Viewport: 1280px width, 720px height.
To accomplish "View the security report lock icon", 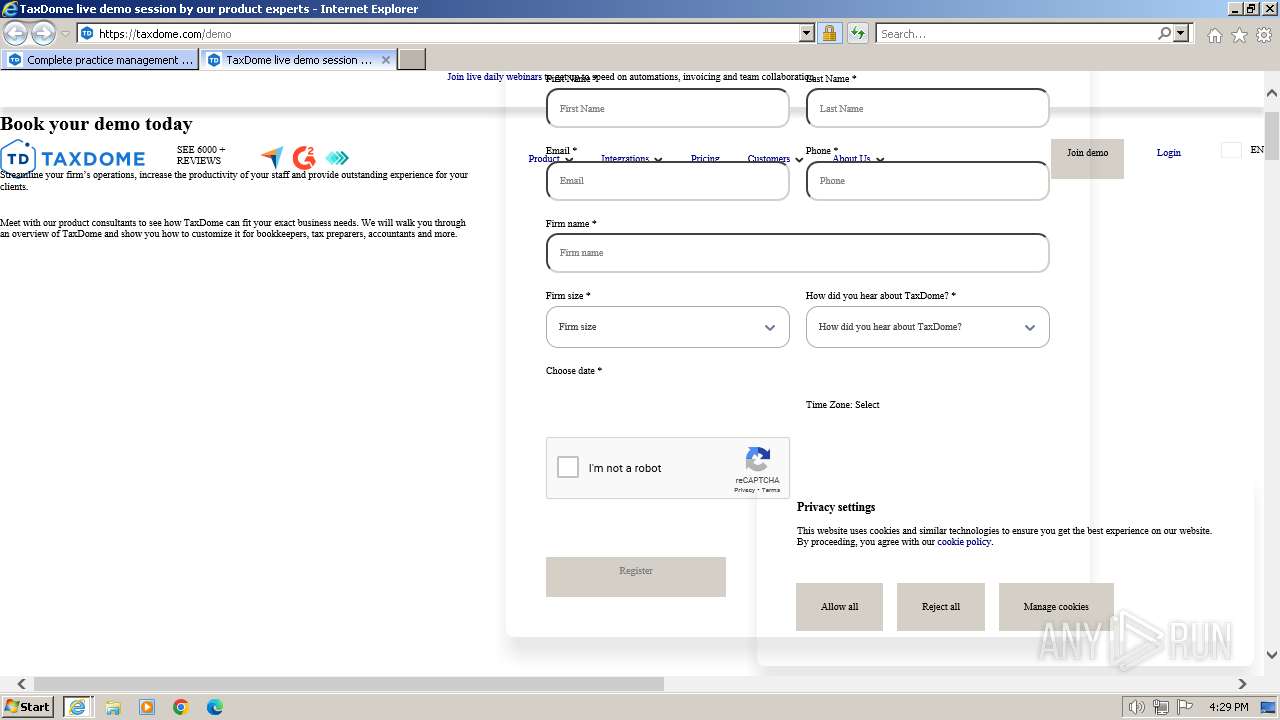I will pos(829,33).
